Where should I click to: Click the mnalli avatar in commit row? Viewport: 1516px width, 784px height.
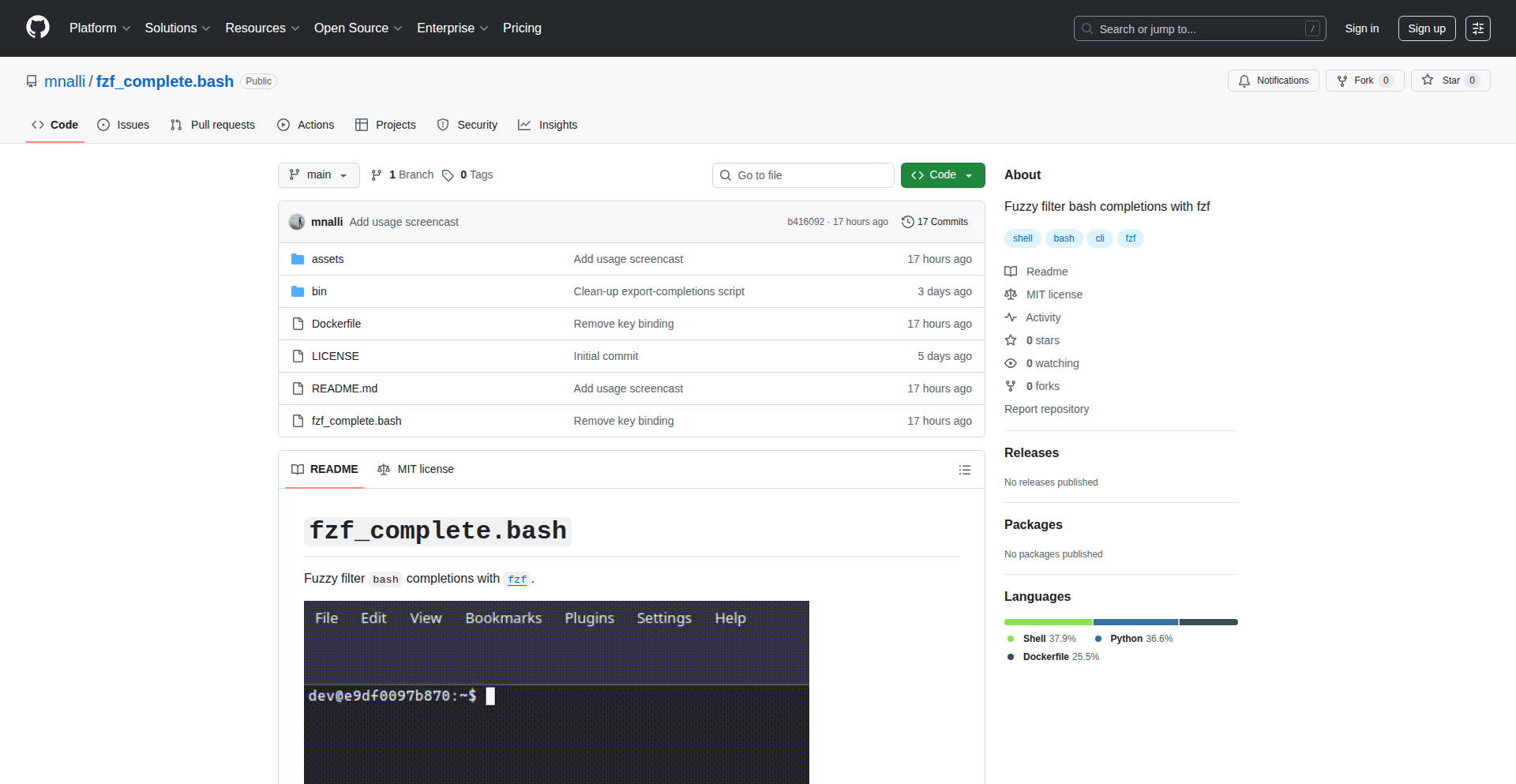[297, 222]
